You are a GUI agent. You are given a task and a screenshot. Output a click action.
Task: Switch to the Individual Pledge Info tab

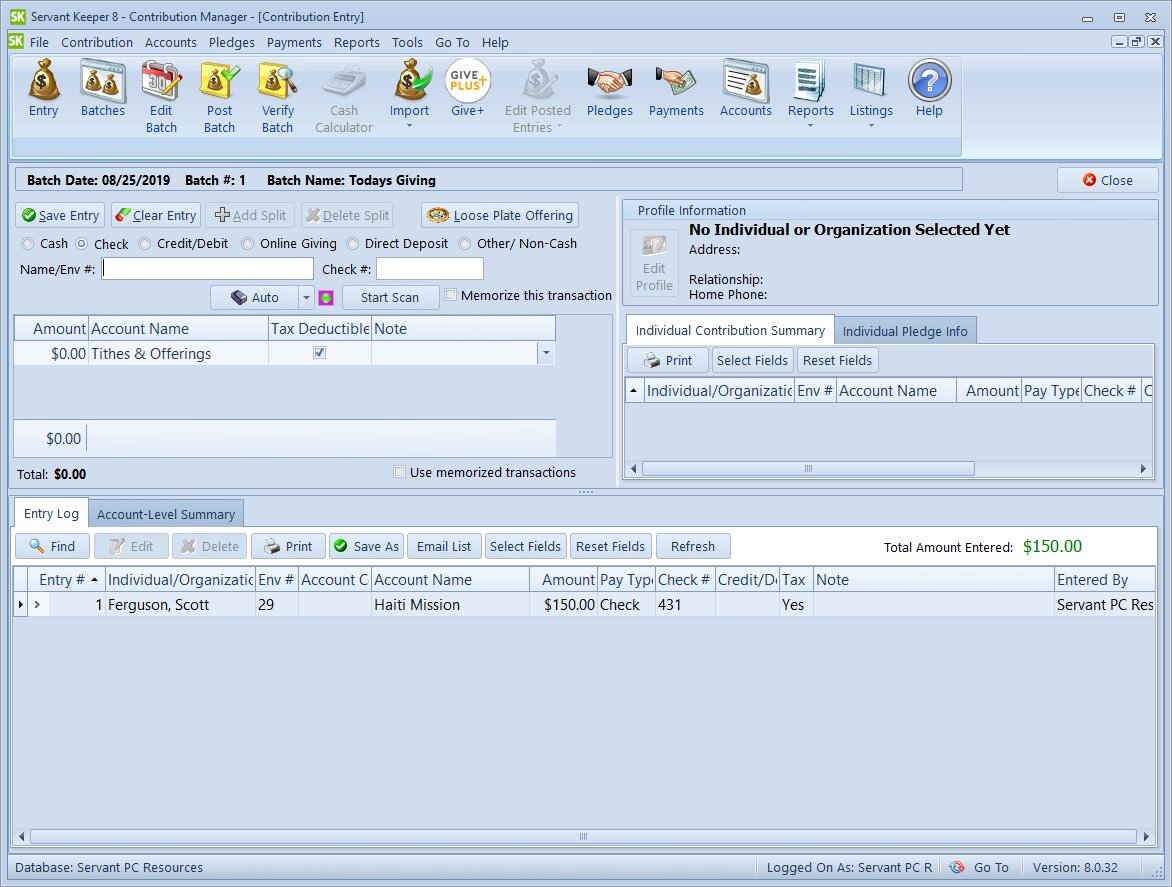(x=904, y=329)
